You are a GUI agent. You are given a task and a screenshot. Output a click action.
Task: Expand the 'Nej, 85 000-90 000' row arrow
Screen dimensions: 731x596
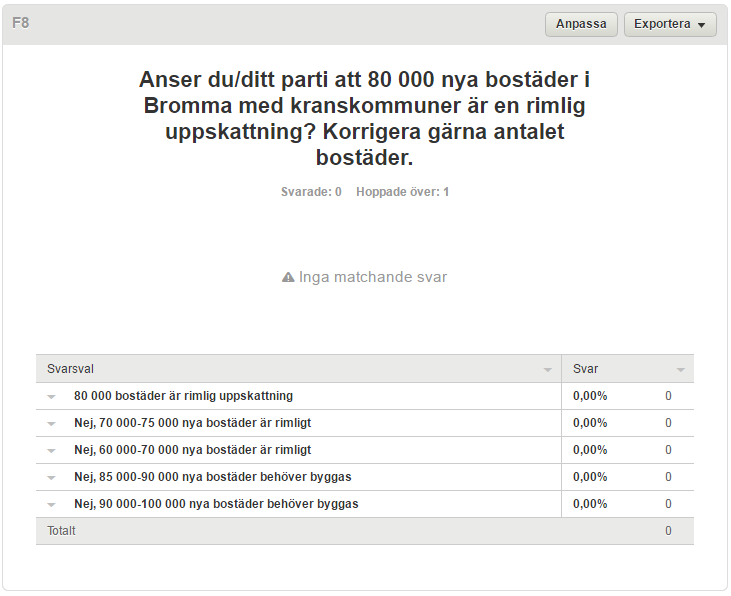click(x=51, y=478)
